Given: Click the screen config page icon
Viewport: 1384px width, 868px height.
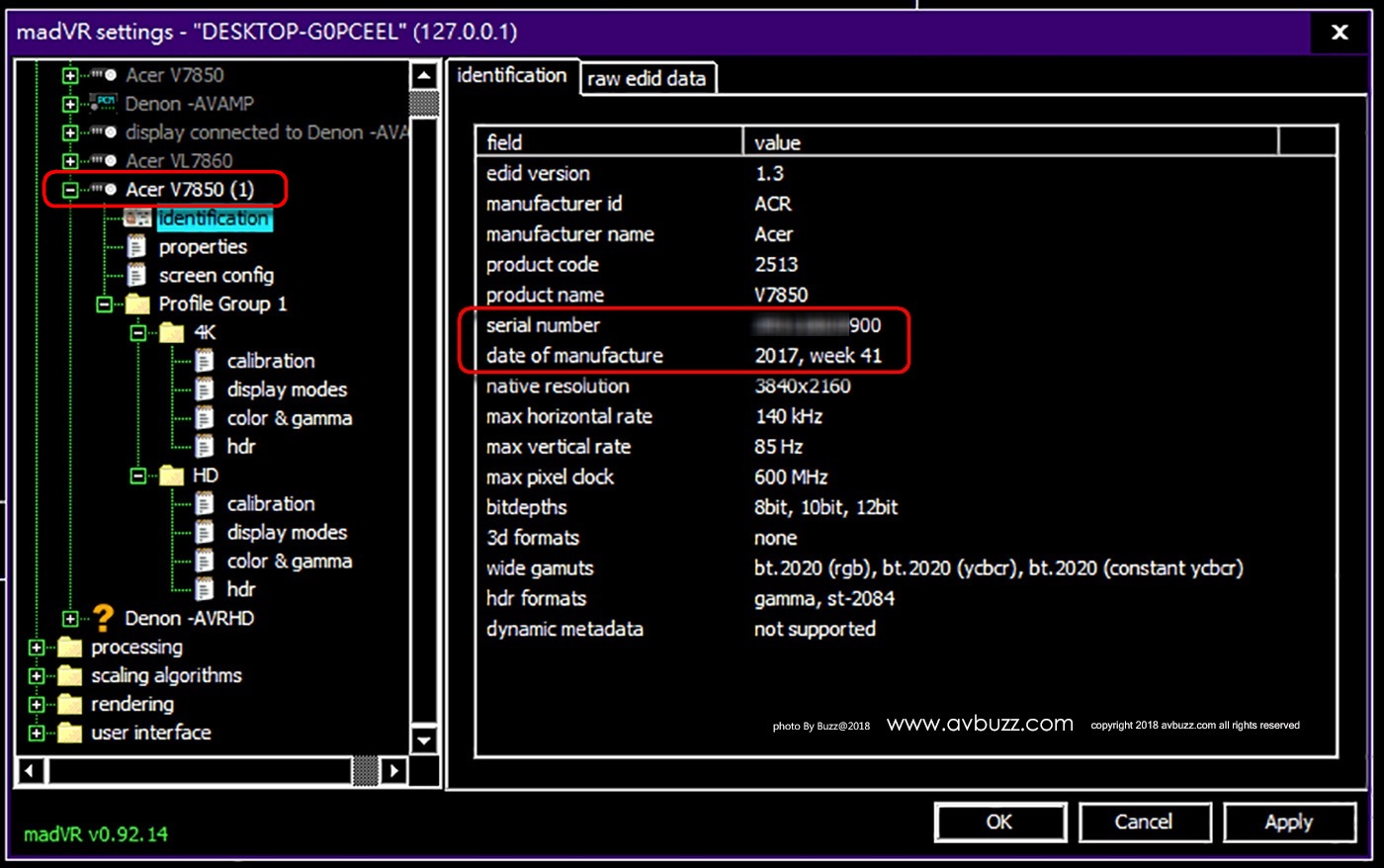Looking at the screenshot, I should tap(137, 275).
